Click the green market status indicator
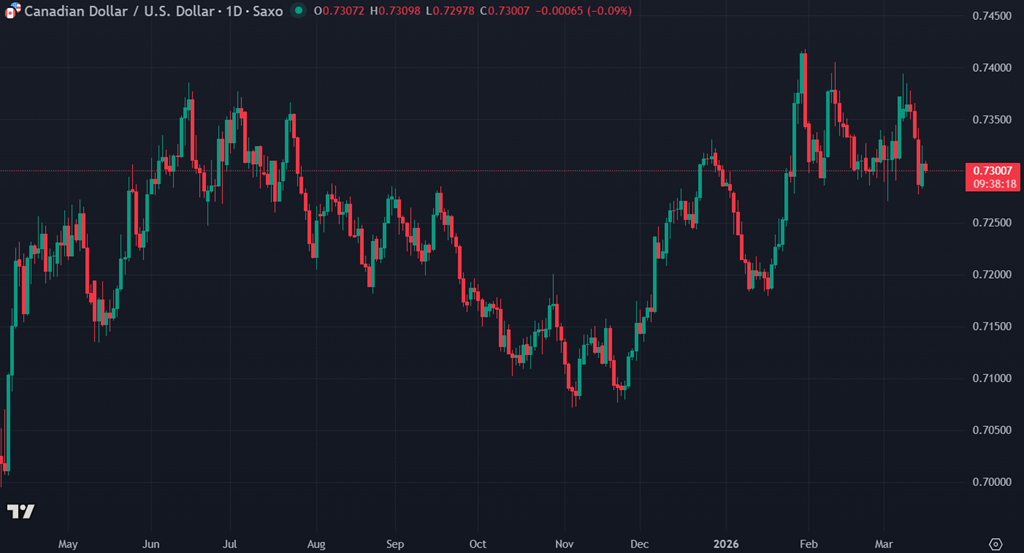 tap(299, 11)
